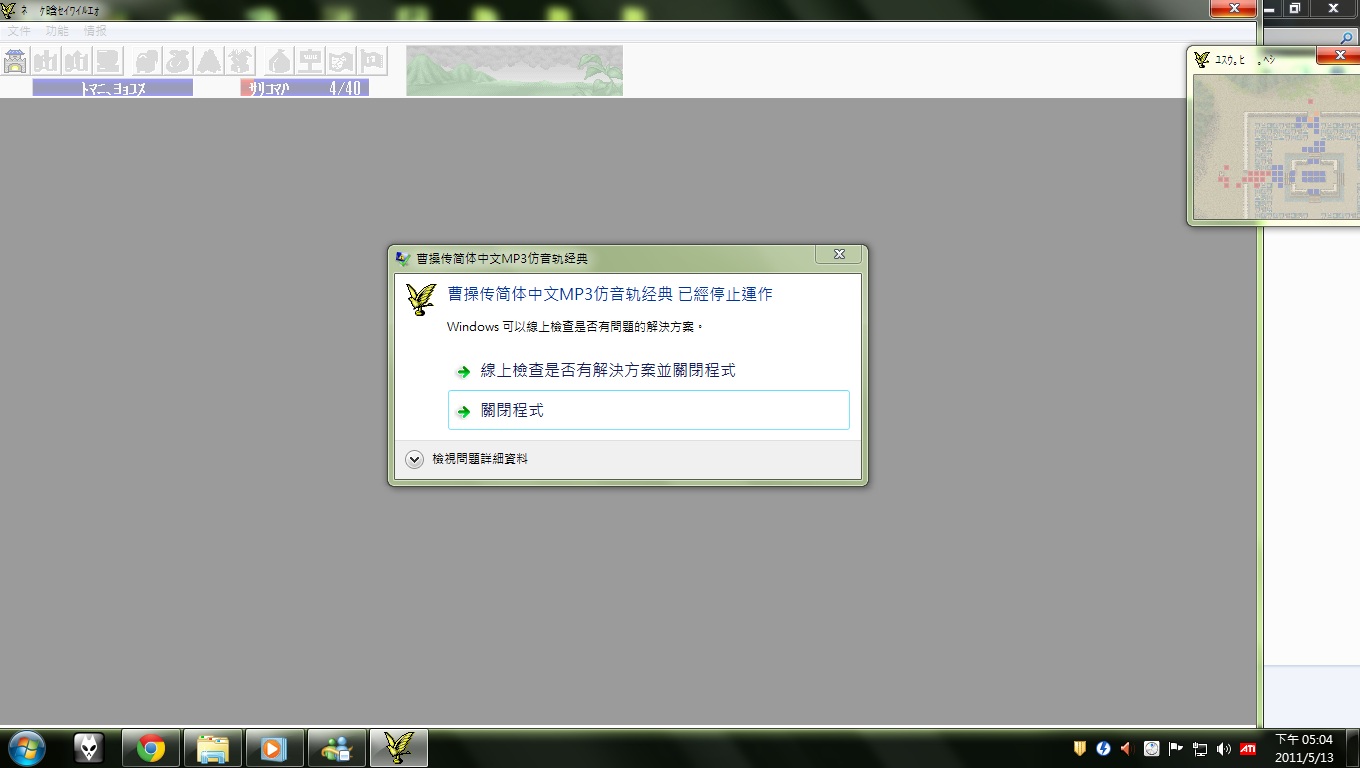This screenshot has width=1360, height=768.
Task: Open Google Chrome from the taskbar
Action: pos(151,748)
